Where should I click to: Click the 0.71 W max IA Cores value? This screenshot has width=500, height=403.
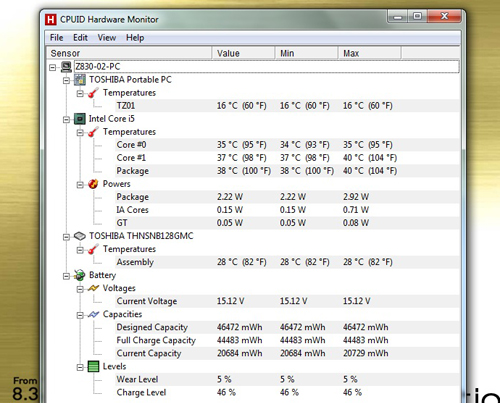[356, 210]
